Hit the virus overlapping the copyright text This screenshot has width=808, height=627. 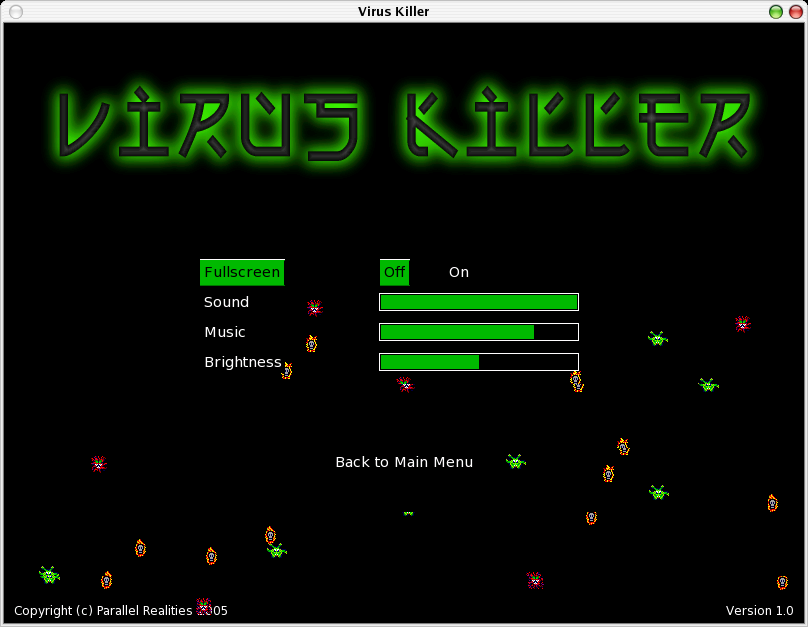point(204,606)
